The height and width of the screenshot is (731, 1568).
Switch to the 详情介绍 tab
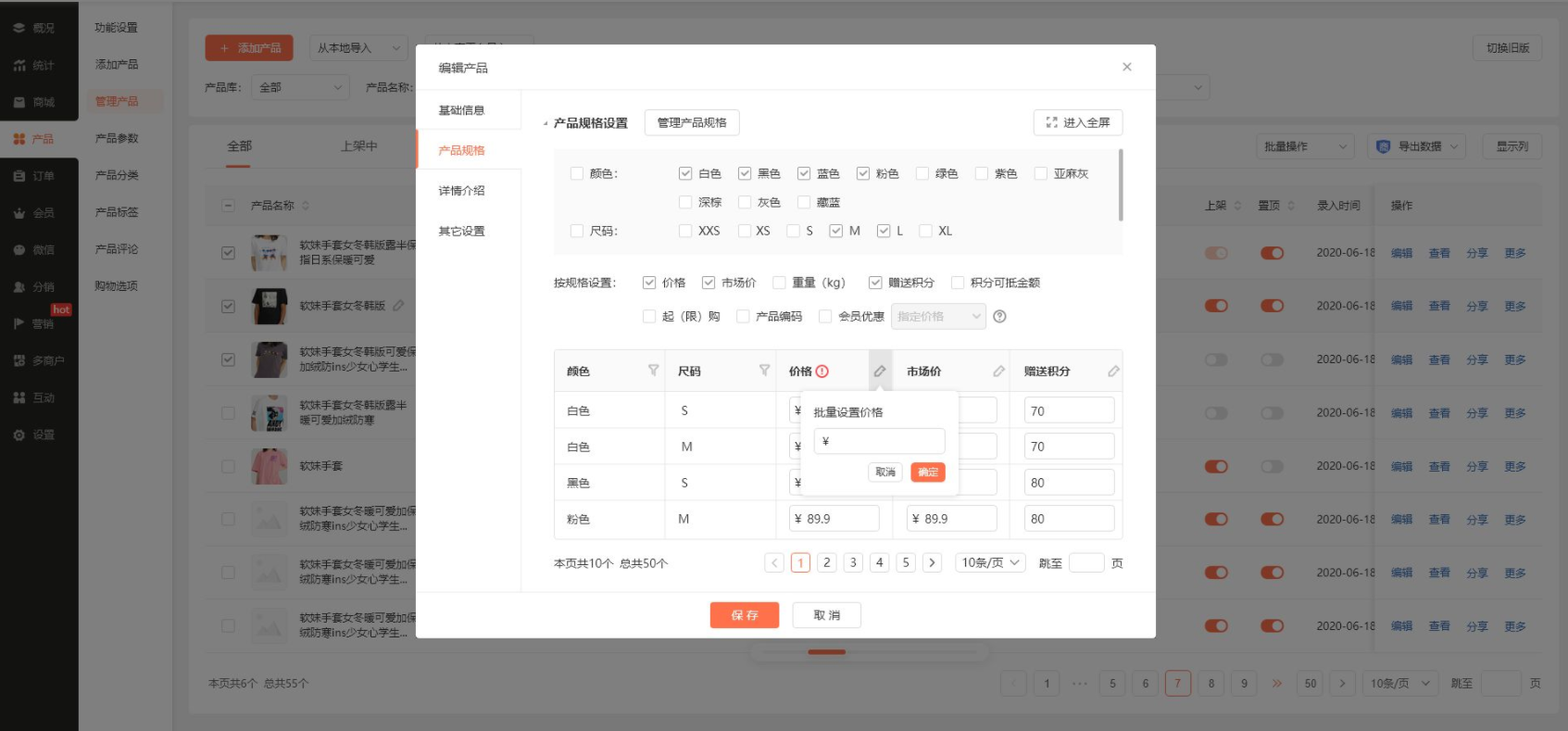(468, 191)
